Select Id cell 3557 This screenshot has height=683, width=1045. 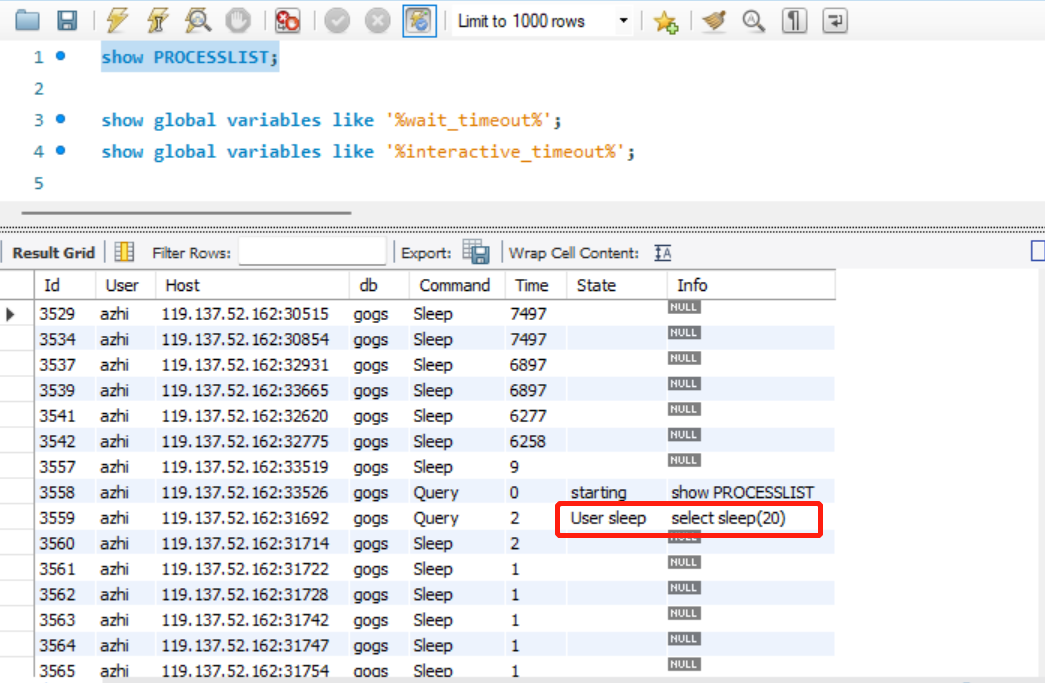pyautogui.click(x=65, y=467)
